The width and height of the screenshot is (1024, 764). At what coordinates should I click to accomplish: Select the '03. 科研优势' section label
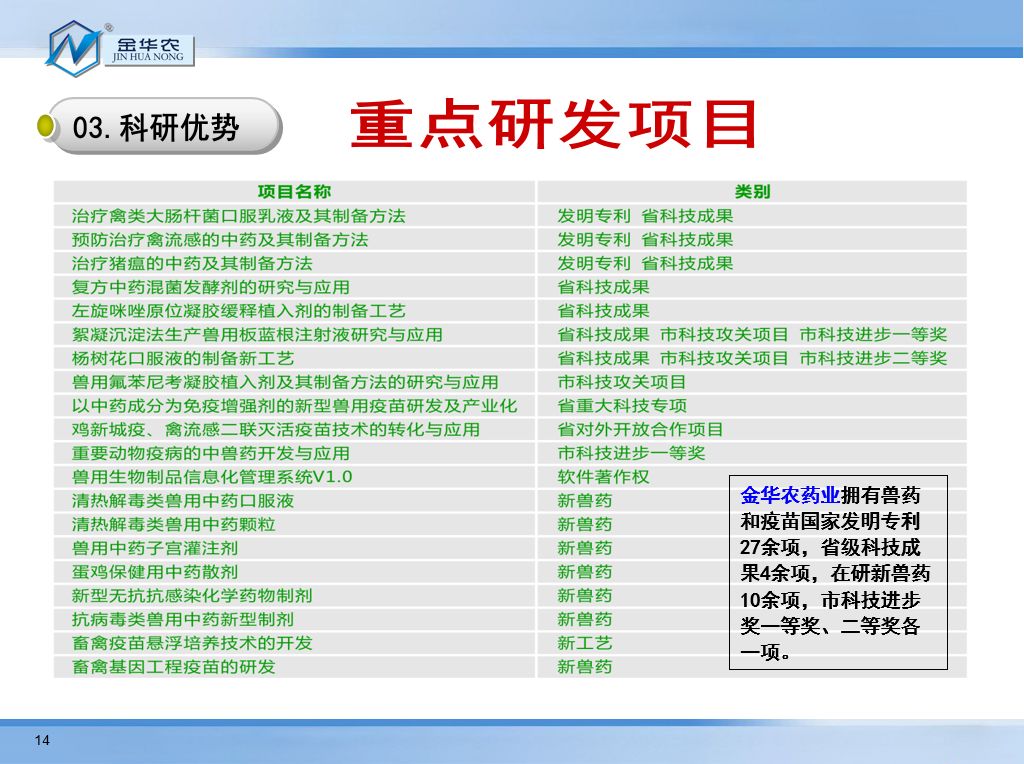point(155,127)
